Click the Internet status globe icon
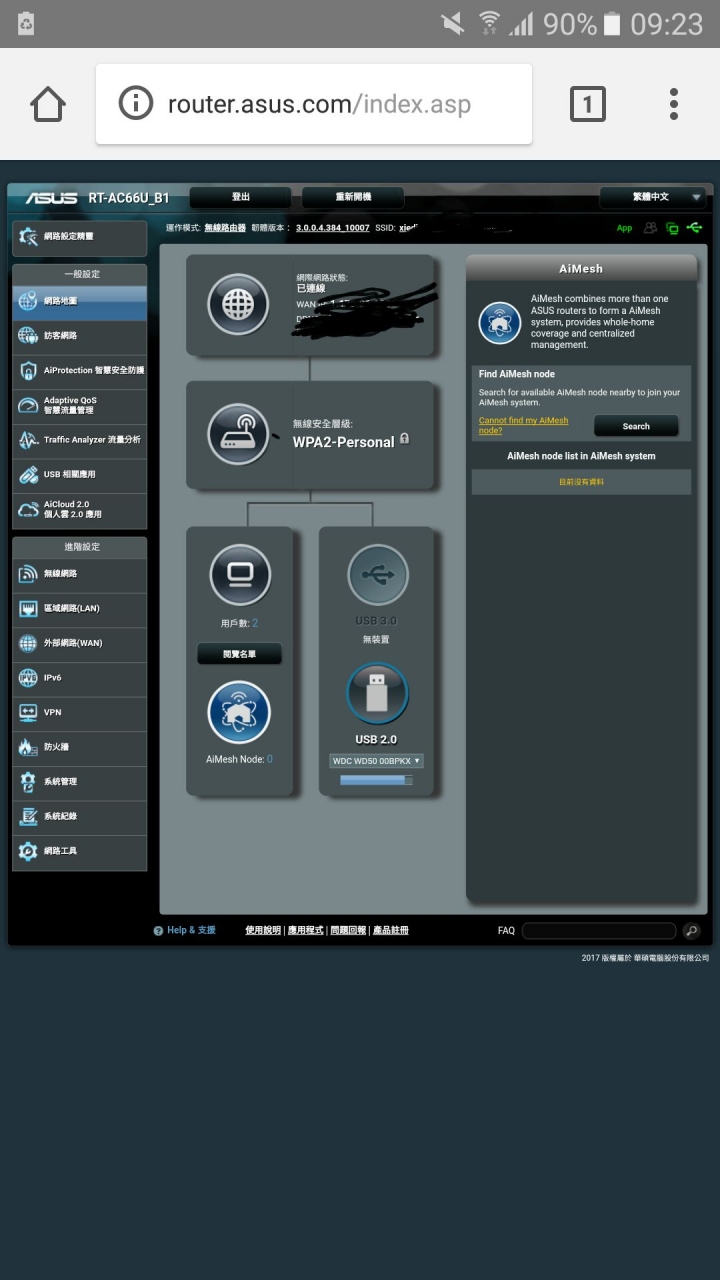720x1280 pixels. tap(238, 303)
